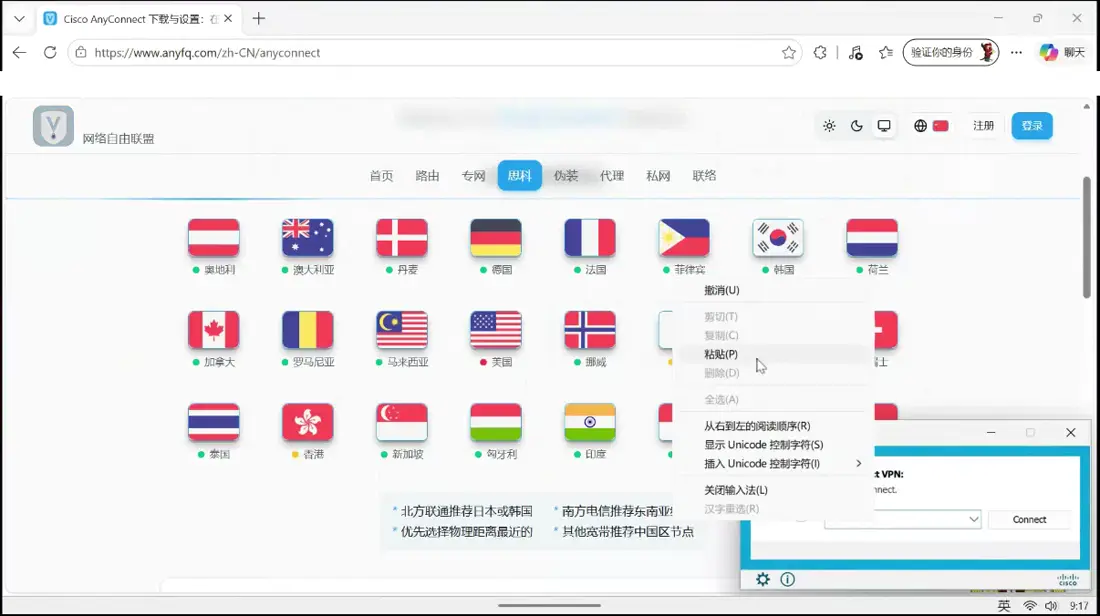Open the 专网 tab
1100x616 pixels.
(x=474, y=176)
